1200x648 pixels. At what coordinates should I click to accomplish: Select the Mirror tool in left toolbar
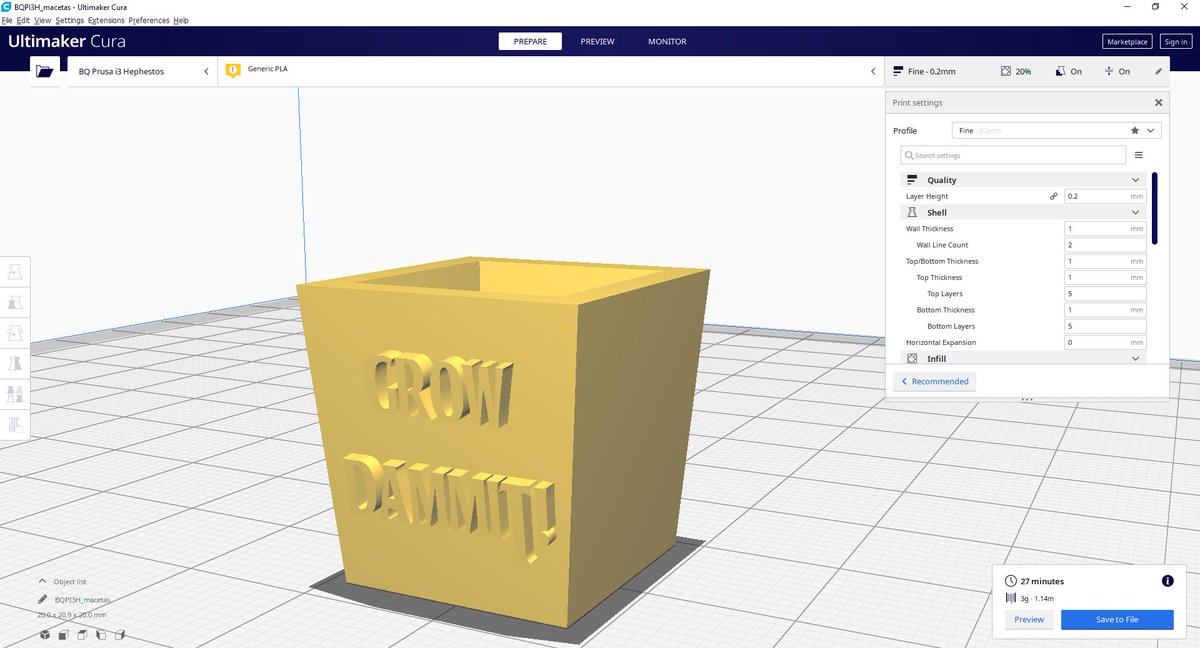(x=16, y=363)
